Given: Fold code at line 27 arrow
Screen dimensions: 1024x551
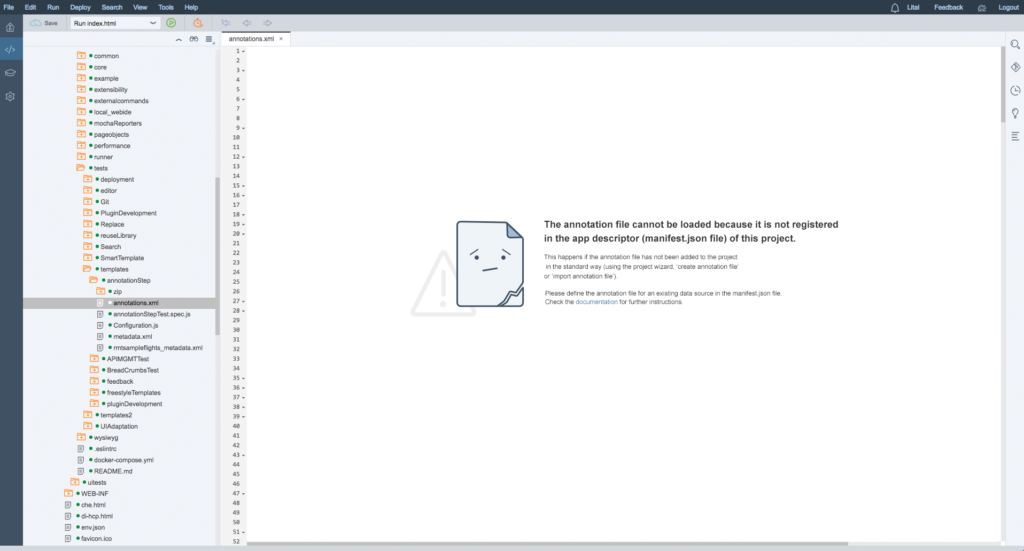Looking at the screenshot, I should tap(244, 301).
